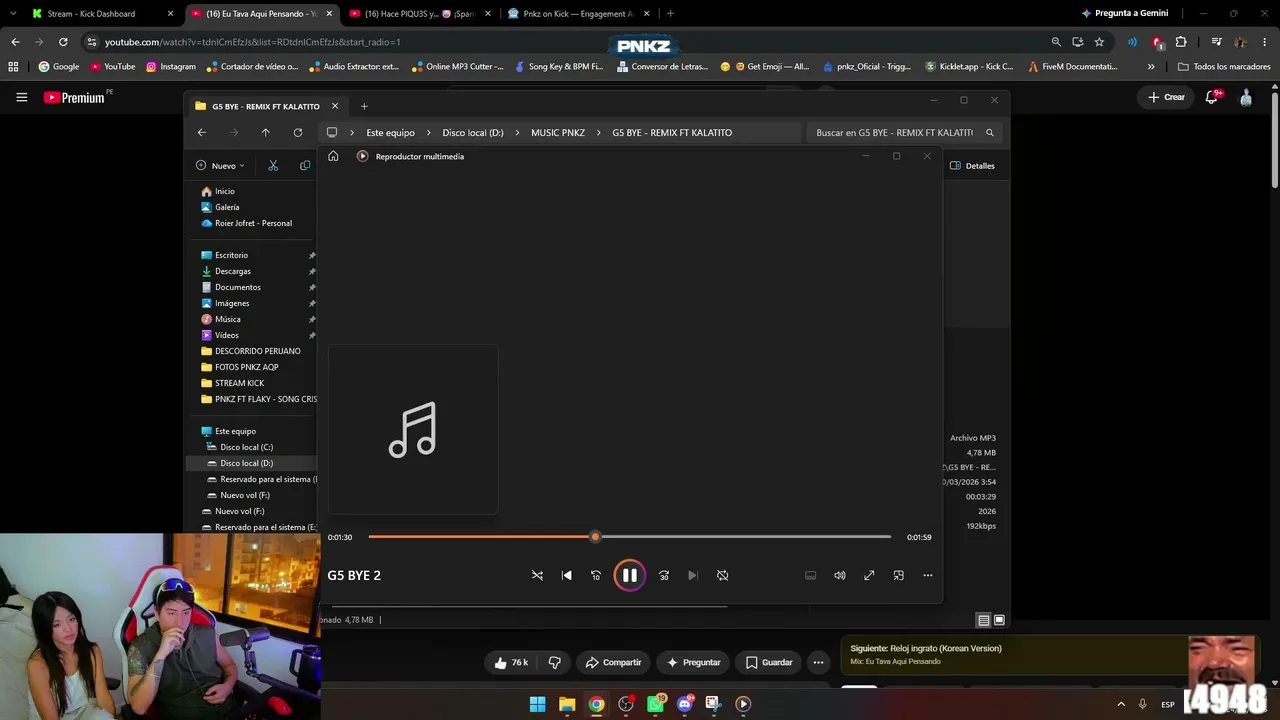
Task: Open YouTube notifications bell
Action: click(1212, 97)
